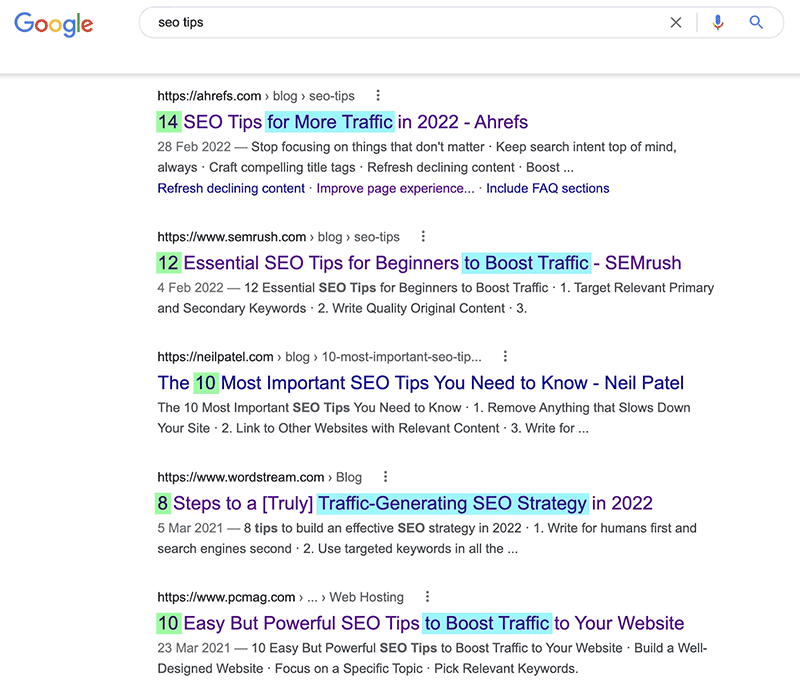Open '10 Easy But Powerful SEO Tips' result

click(420, 623)
